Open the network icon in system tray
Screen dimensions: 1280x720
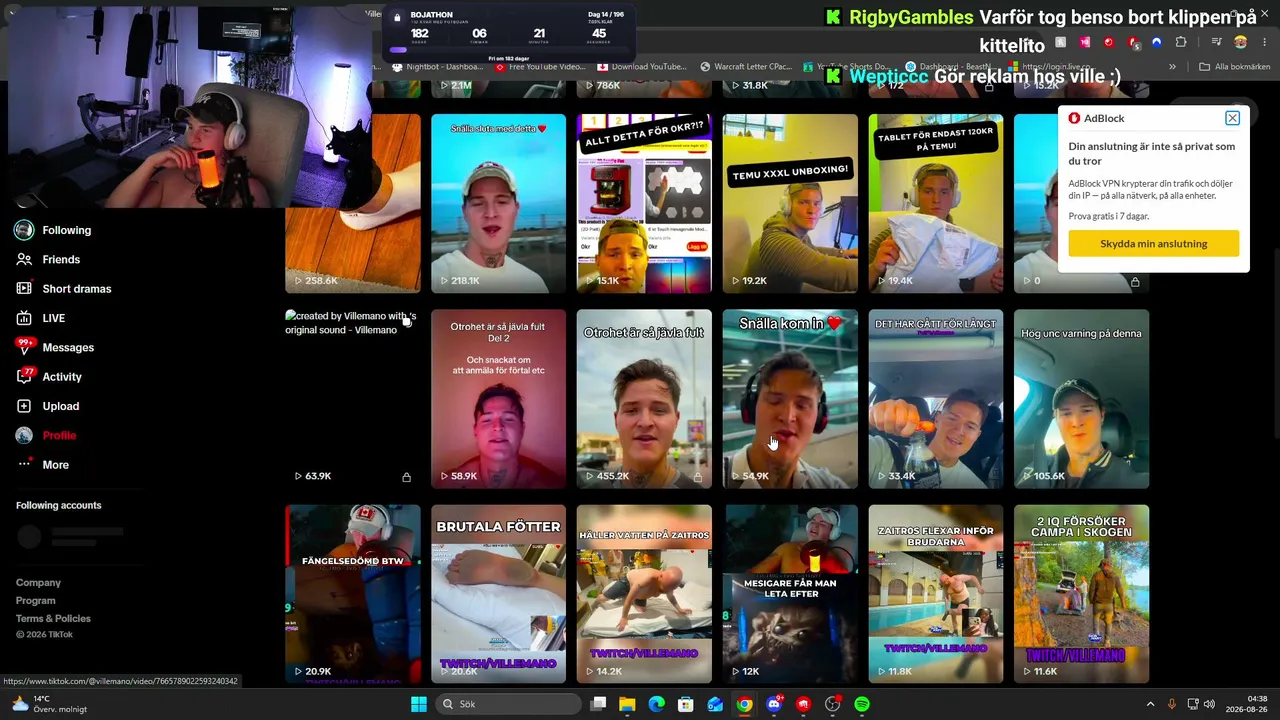pos(1194,704)
